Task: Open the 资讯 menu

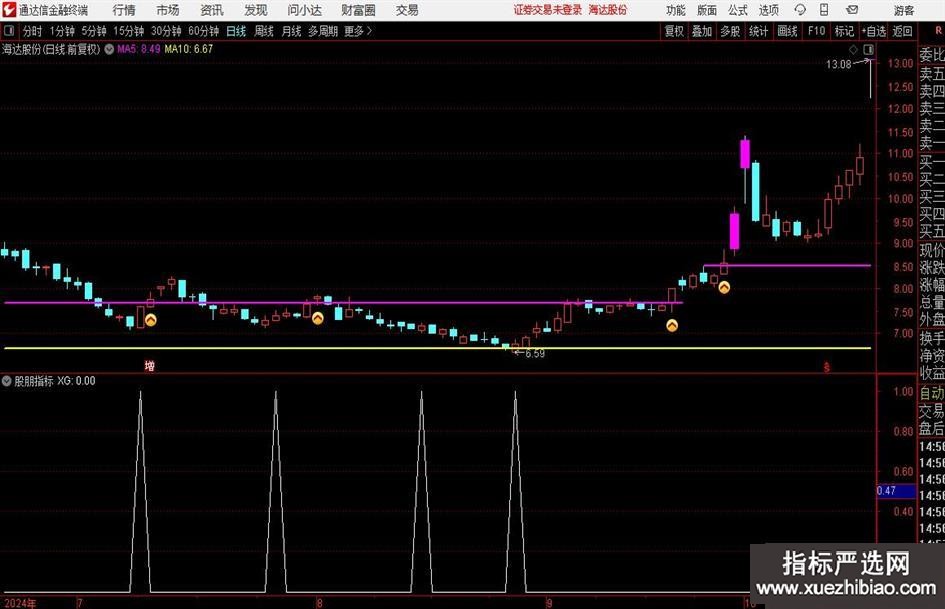Action: pos(212,10)
